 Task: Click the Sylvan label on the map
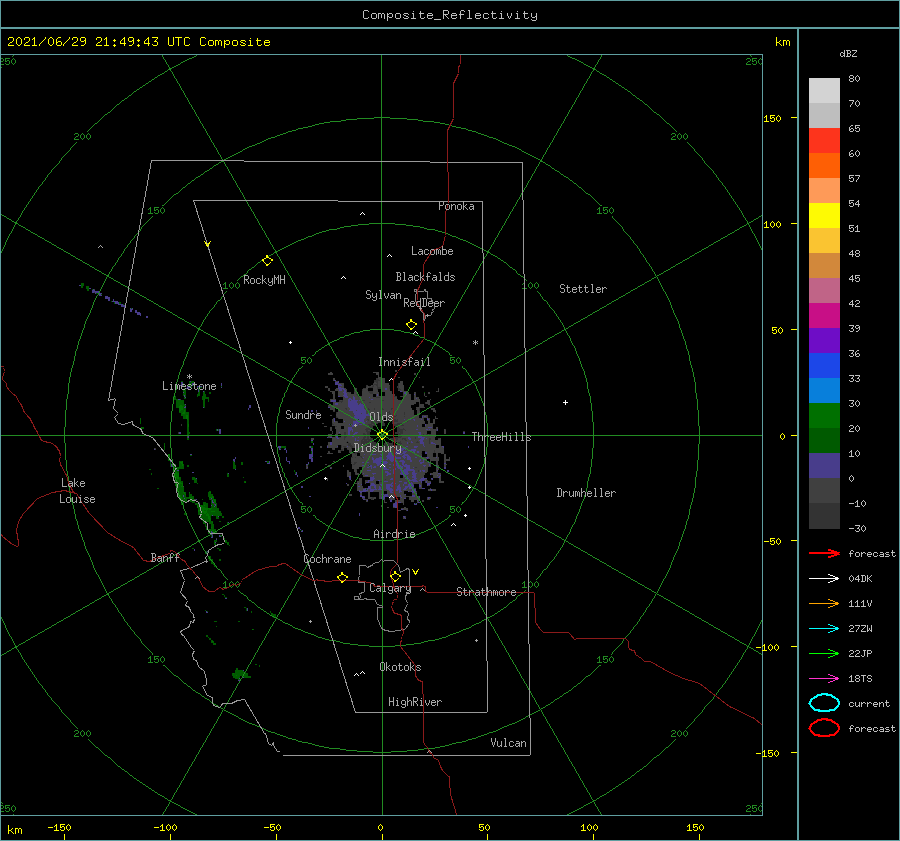[383, 295]
